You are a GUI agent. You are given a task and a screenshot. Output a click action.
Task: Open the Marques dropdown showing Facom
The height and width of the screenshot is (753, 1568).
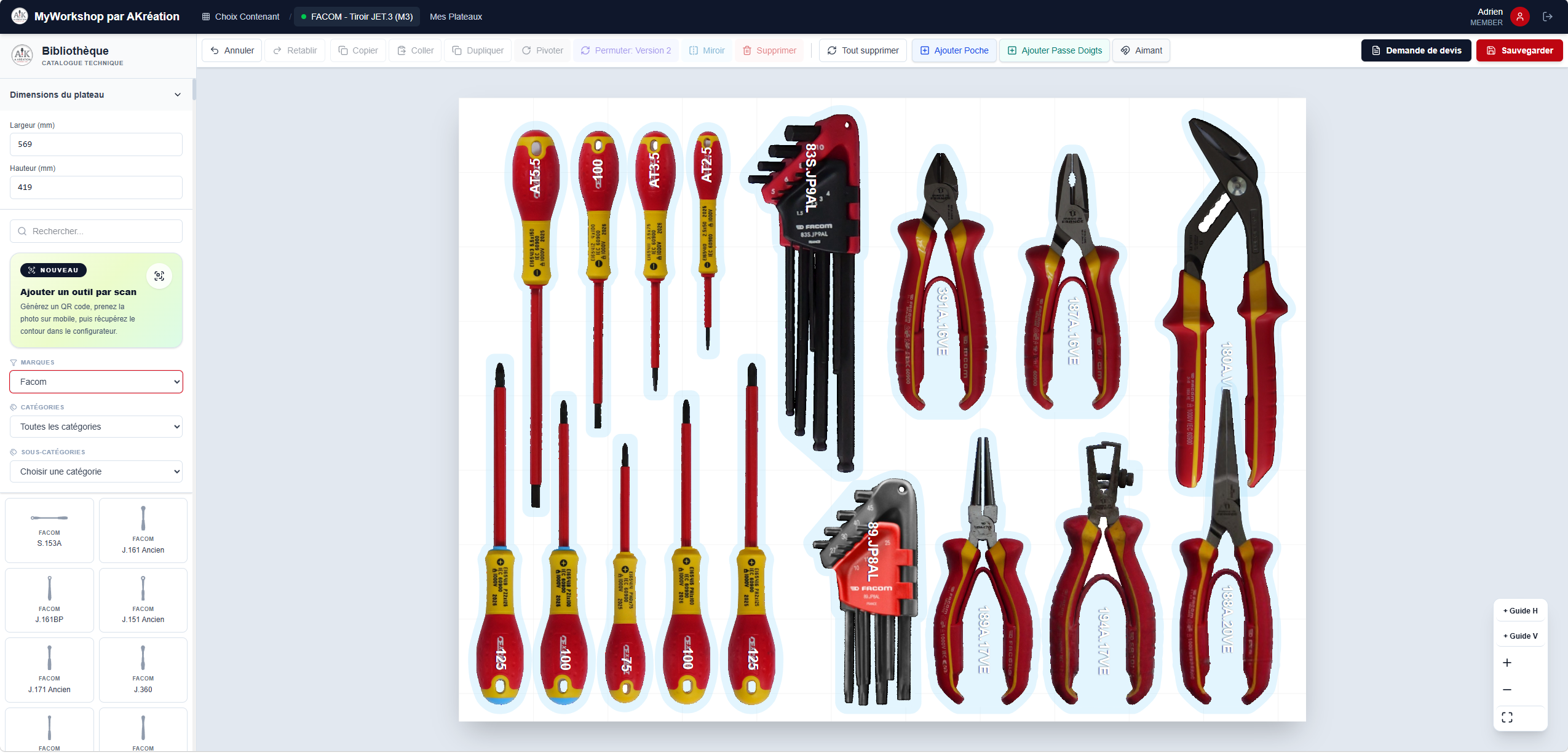coord(96,382)
